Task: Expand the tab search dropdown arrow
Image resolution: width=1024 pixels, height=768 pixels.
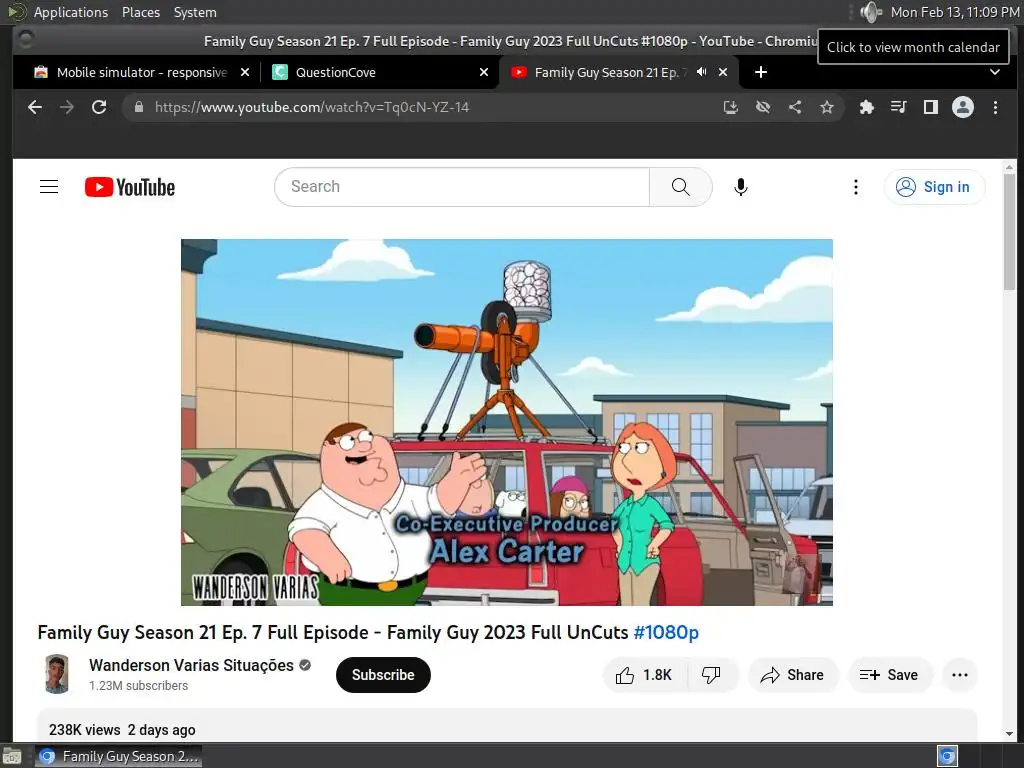Action: [x=995, y=72]
